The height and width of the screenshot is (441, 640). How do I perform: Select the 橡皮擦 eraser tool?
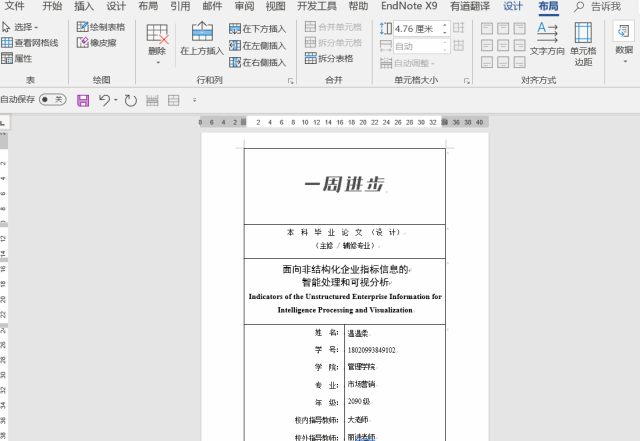point(97,42)
